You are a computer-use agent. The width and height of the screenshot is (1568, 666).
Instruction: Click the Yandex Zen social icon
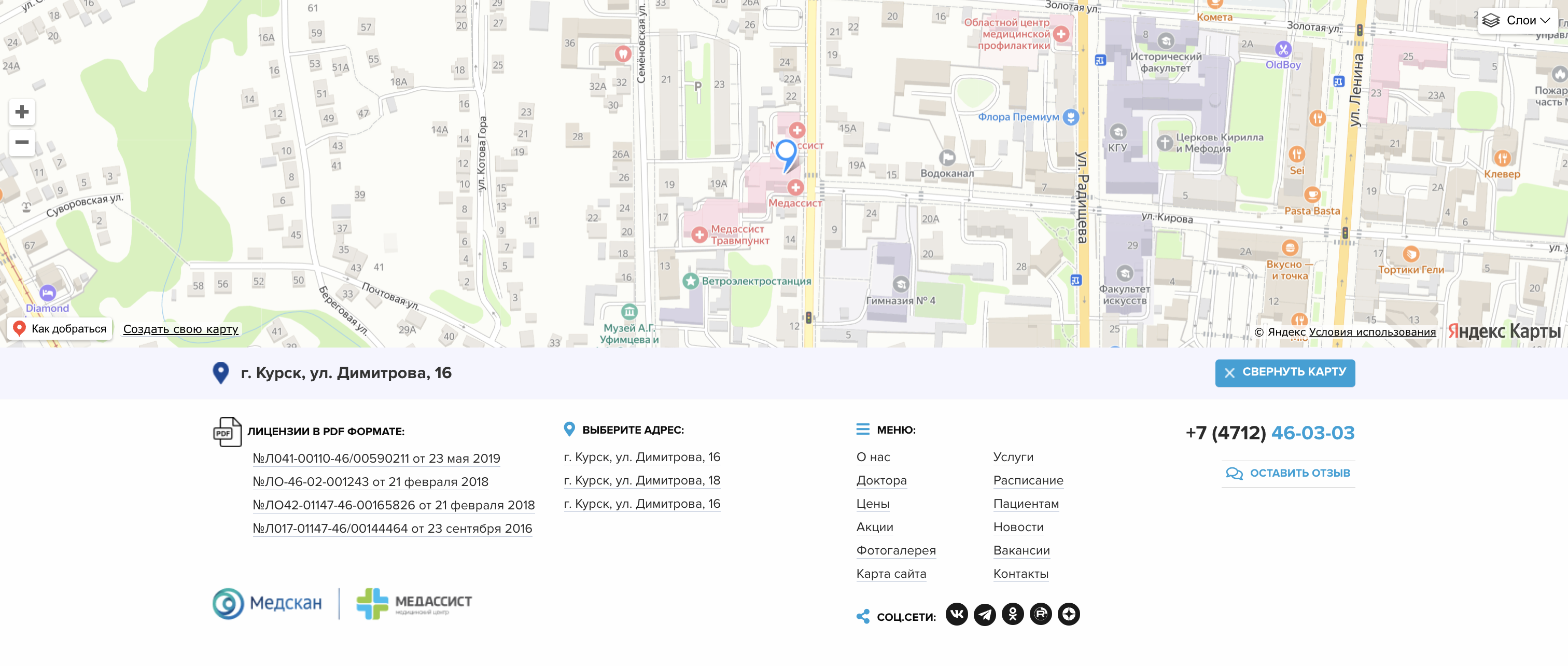tap(1071, 615)
